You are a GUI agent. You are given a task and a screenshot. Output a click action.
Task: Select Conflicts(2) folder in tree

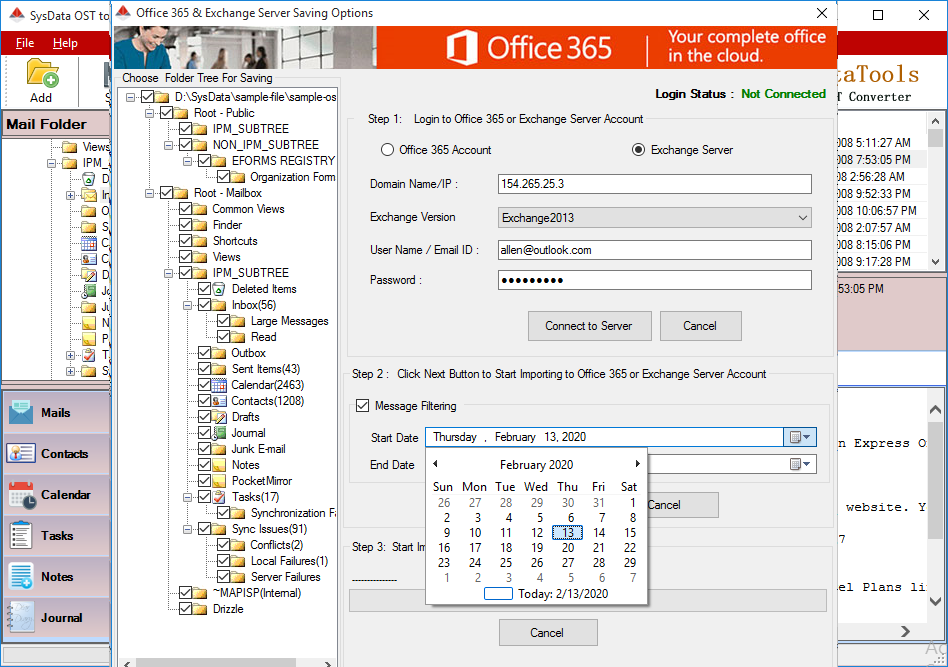click(x=277, y=545)
